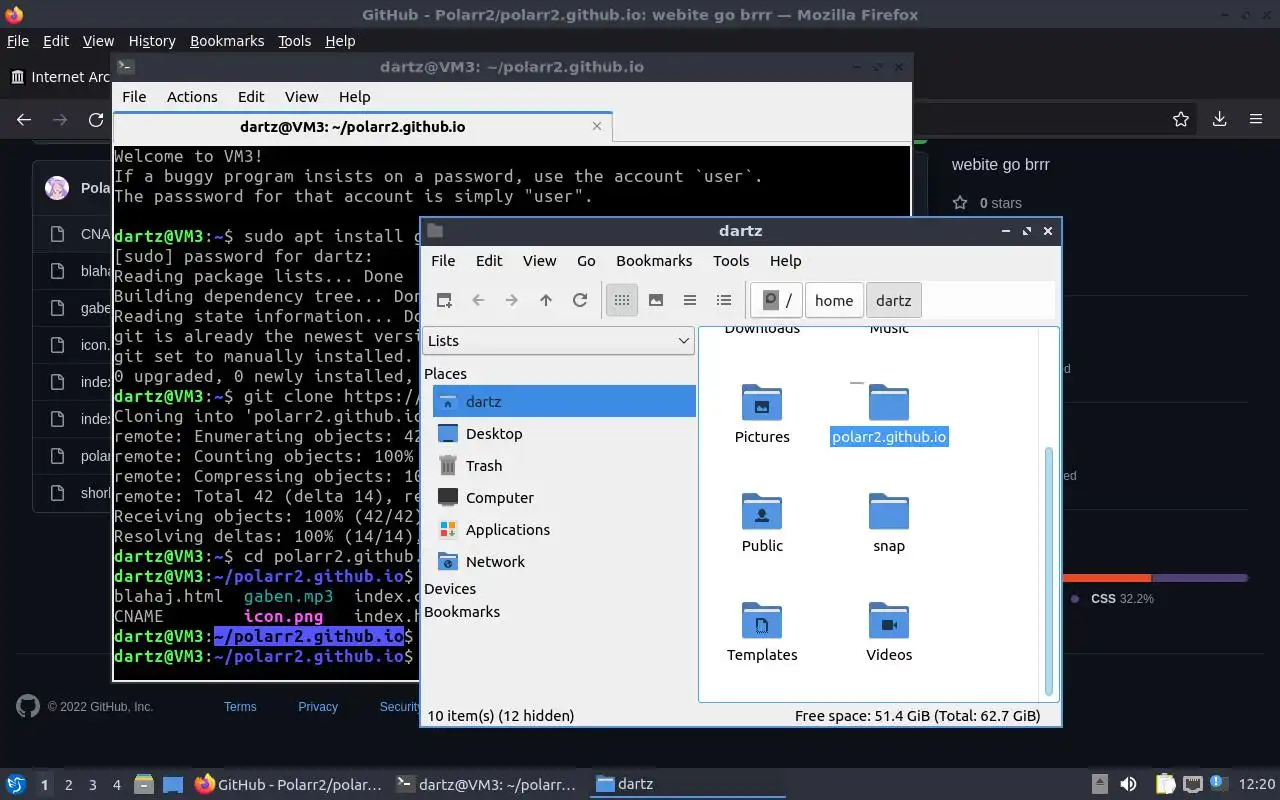Click the orange language bar segment

1107,578
